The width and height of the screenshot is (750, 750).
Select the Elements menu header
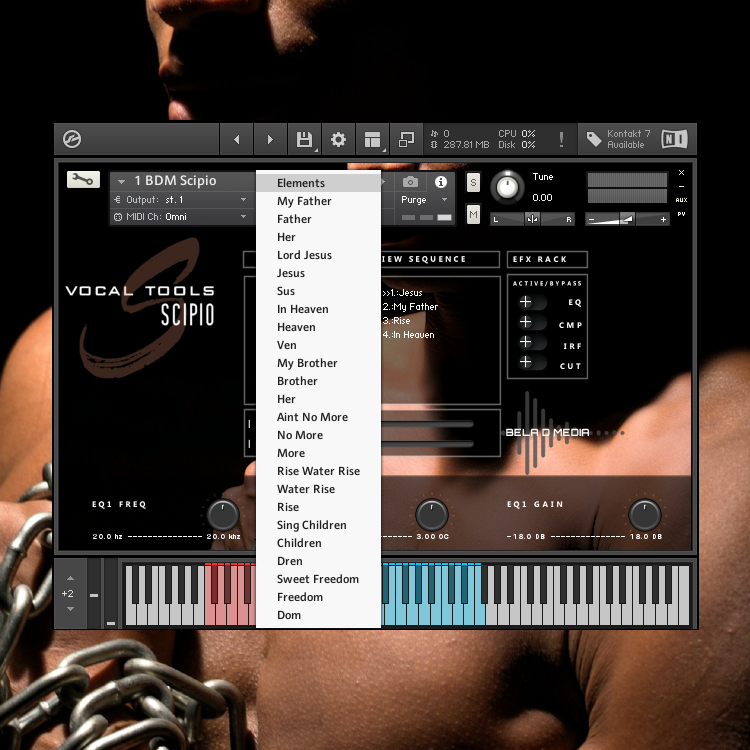(318, 183)
